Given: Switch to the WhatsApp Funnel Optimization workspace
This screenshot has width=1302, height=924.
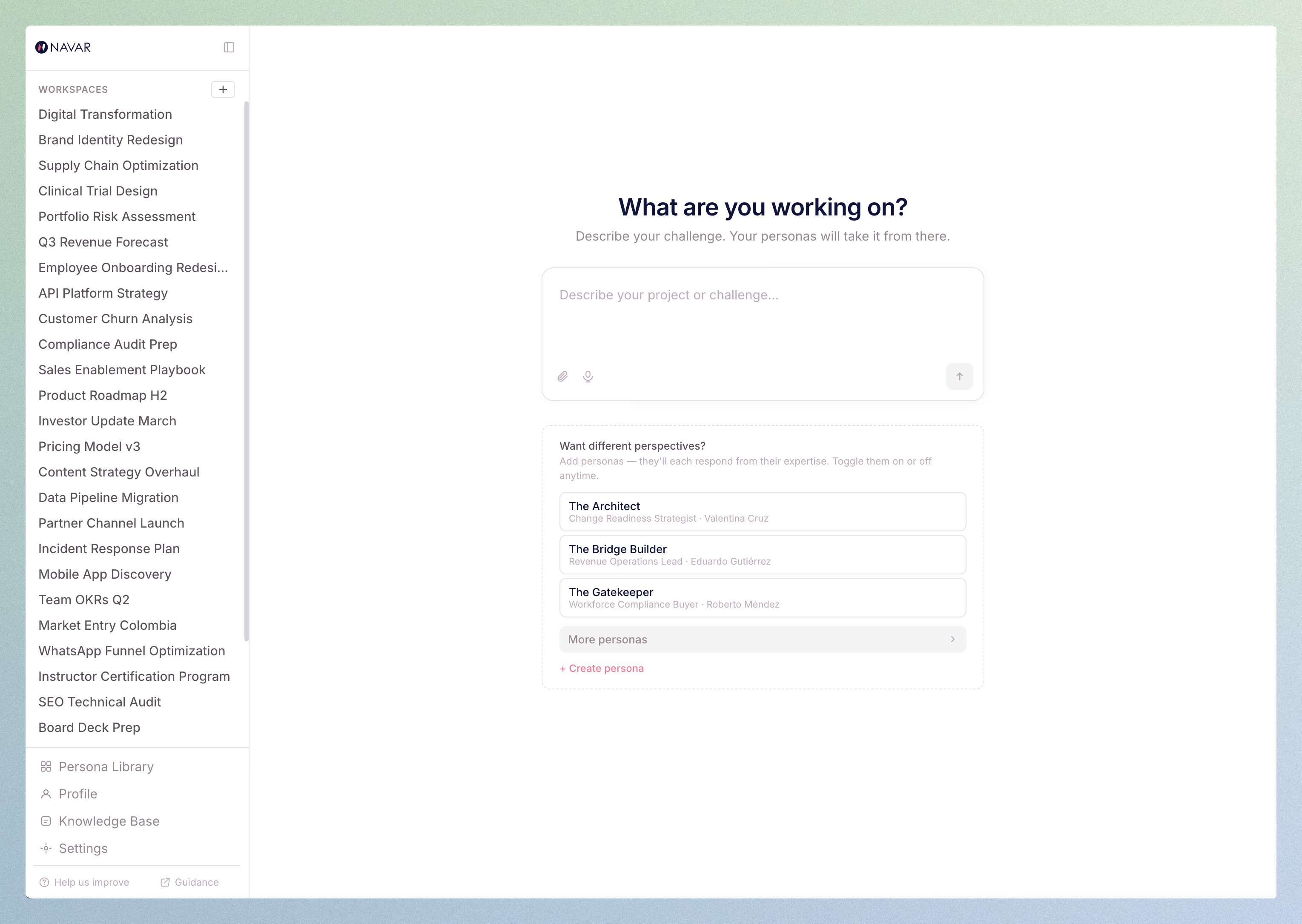Looking at the screenshot, I should [132, 651].
